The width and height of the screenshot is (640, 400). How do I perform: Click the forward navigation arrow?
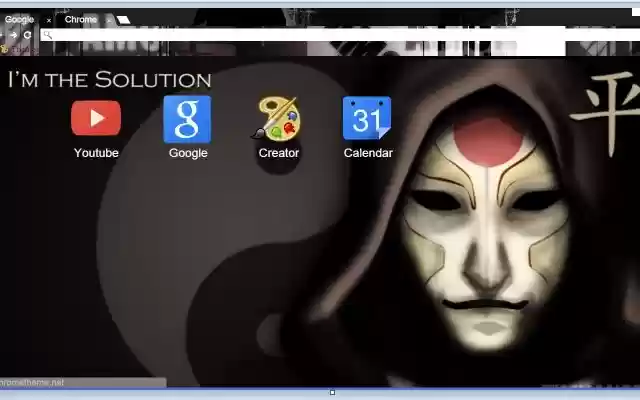(14, 35)
